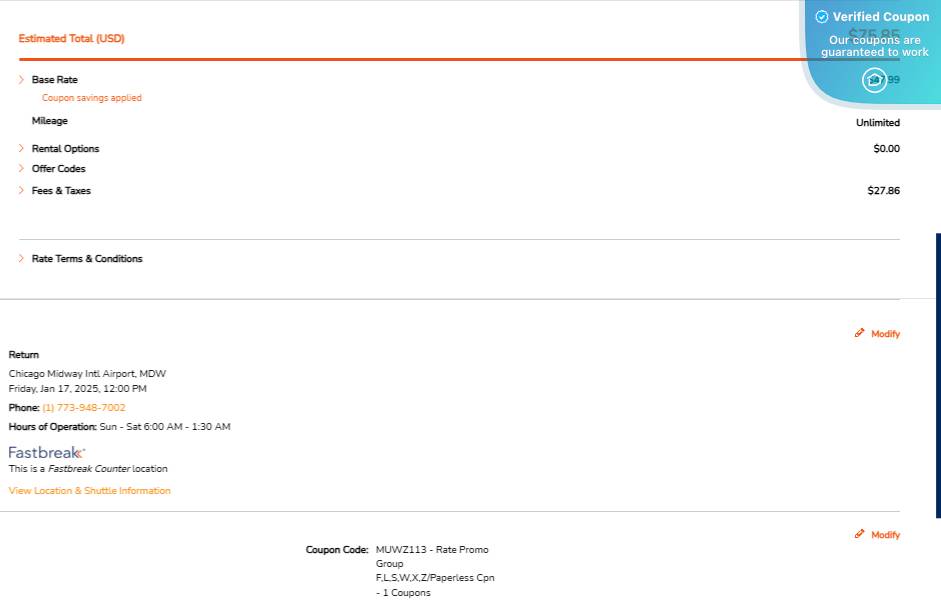Expand the Fees & Taxes chevron
The height and width of the screenshot is (608, 941).
pyautogui.click(x=21, y=191)
